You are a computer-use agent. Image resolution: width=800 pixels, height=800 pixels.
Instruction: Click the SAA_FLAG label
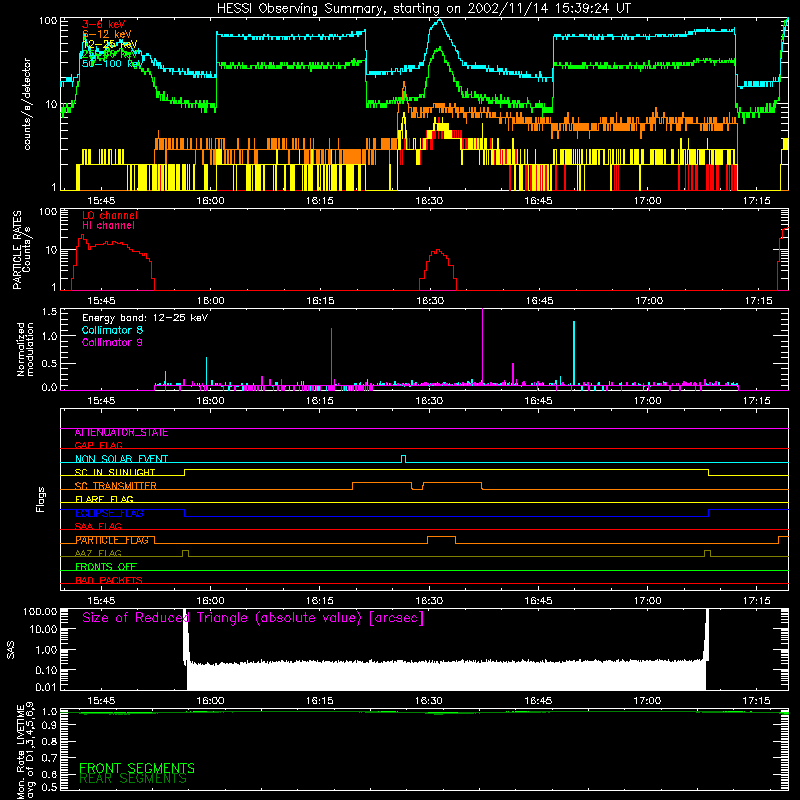(x=98, y=526)
